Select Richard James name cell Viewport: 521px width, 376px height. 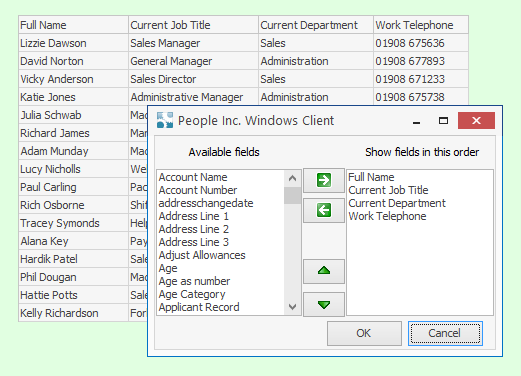click(73, 133)
